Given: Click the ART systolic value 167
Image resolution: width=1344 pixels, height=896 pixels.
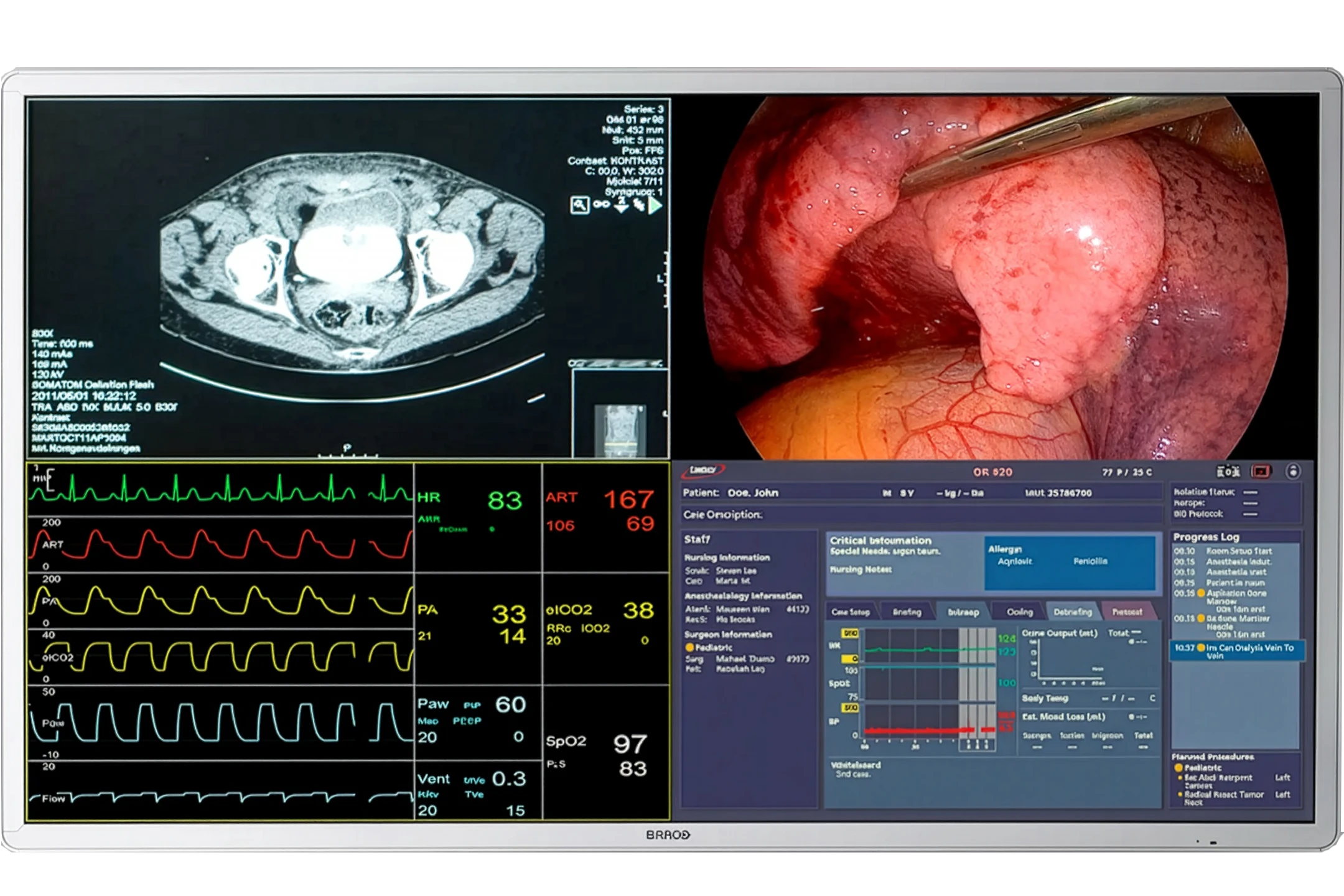Looking at the screenshot, I should point(629,499).
